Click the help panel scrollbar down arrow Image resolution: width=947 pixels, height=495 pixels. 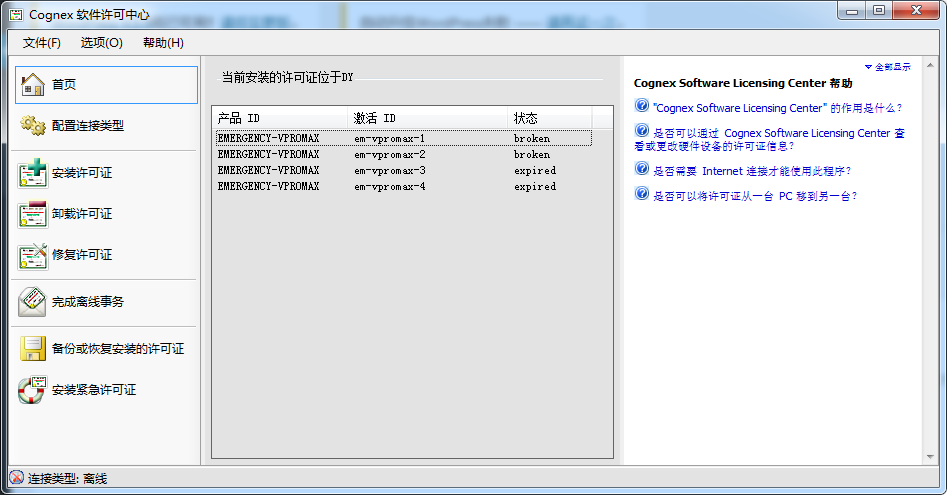tap(930, 457)
